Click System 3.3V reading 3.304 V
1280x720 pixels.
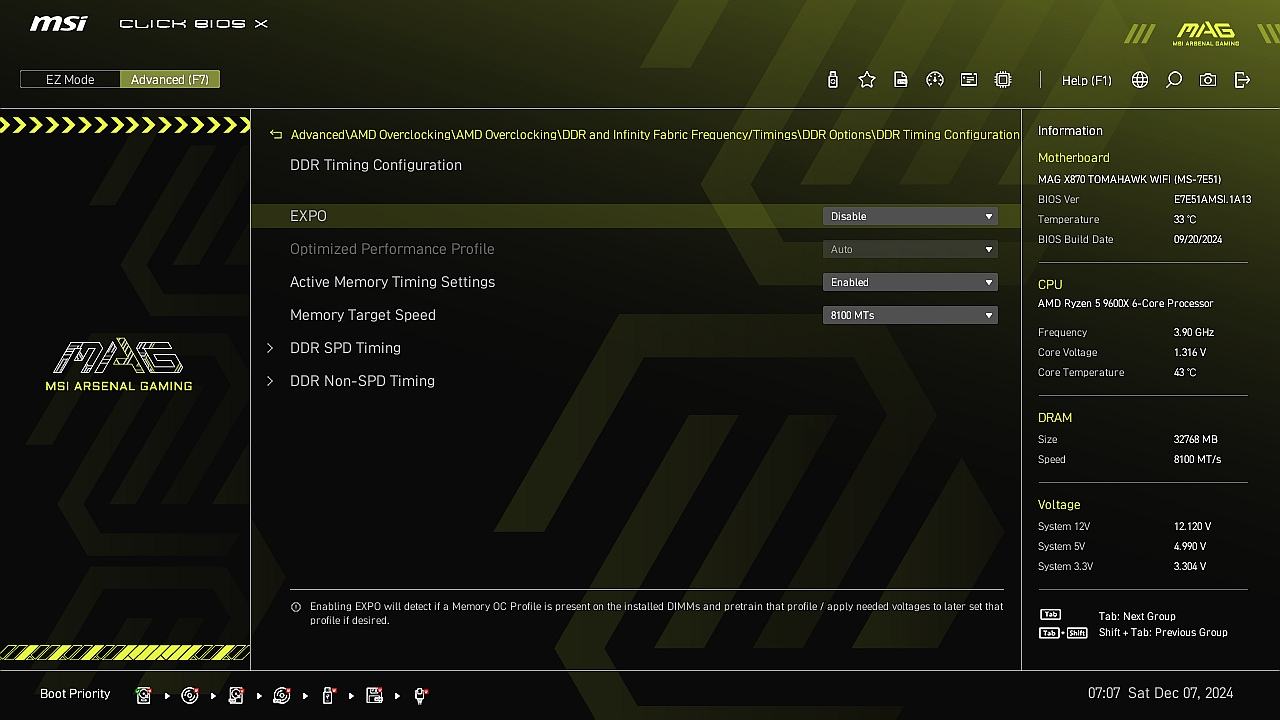click(1190, 566)
